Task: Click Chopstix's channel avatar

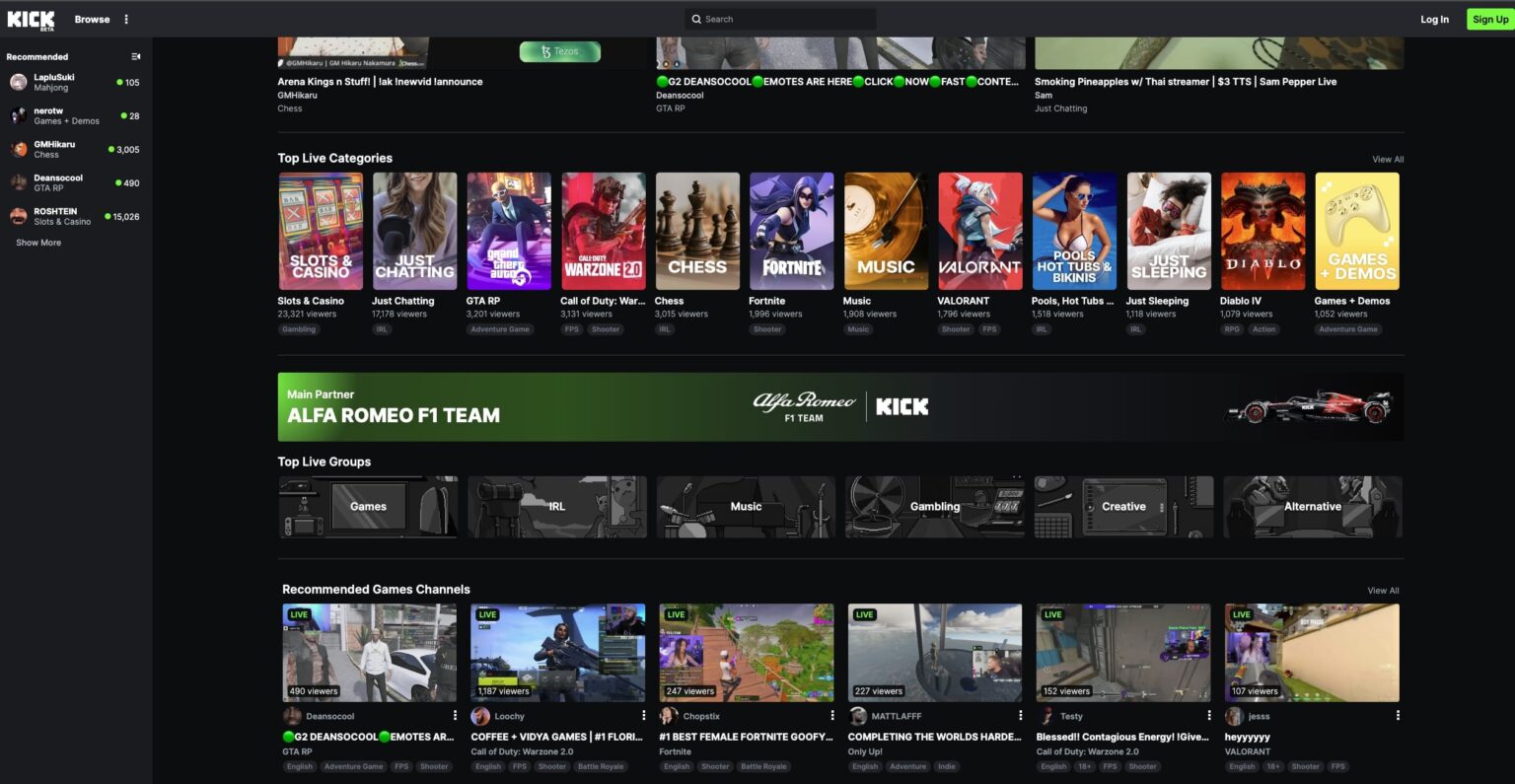Action: (x=669, y=716)
